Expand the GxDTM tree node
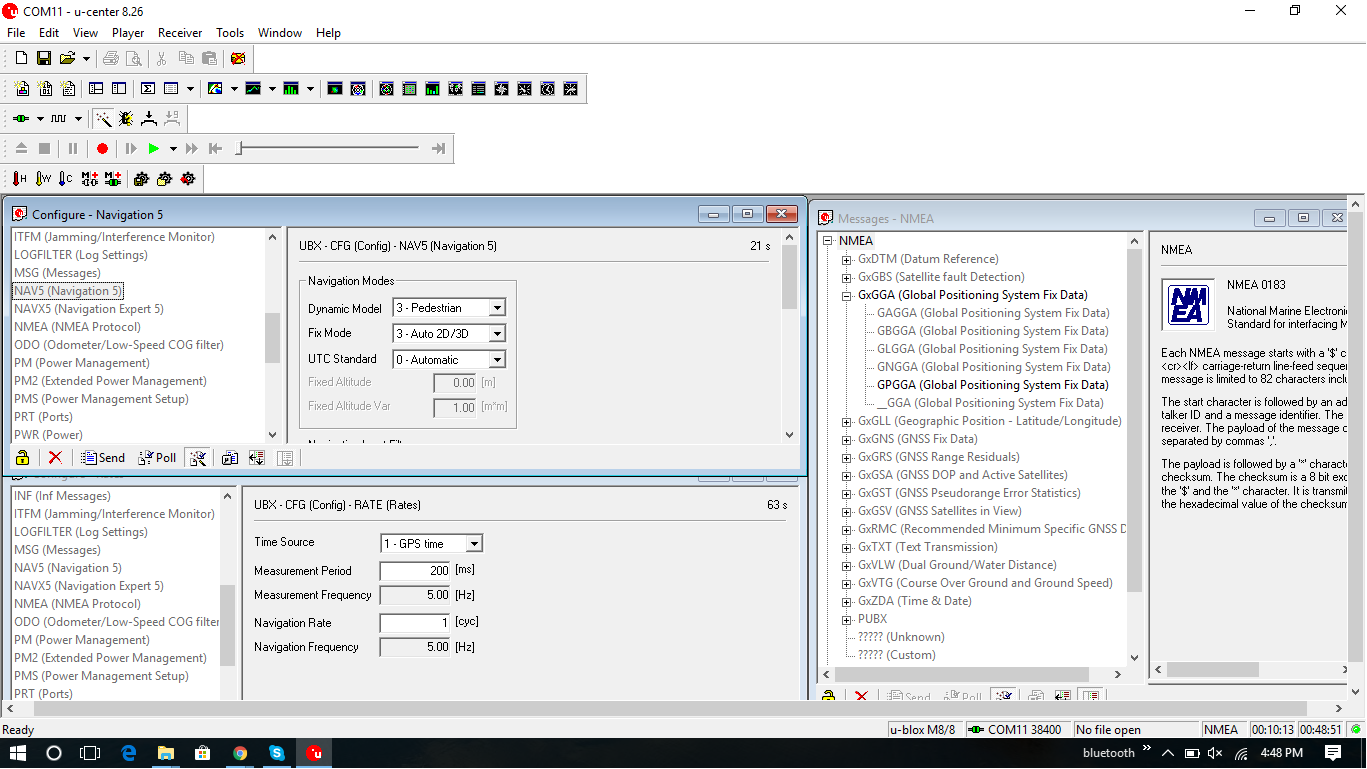 click(847, 259)
